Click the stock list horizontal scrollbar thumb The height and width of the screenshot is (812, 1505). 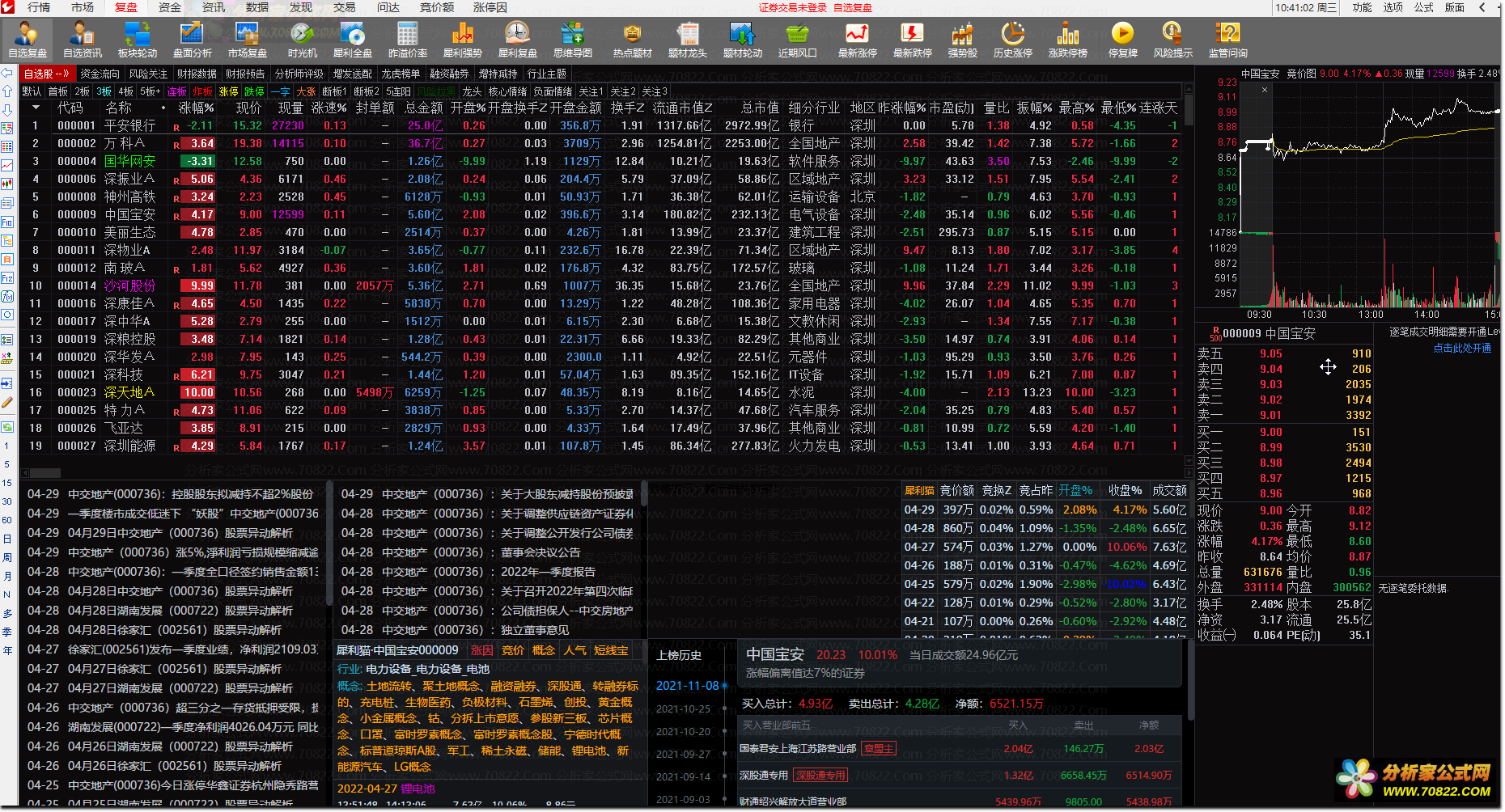45,473
